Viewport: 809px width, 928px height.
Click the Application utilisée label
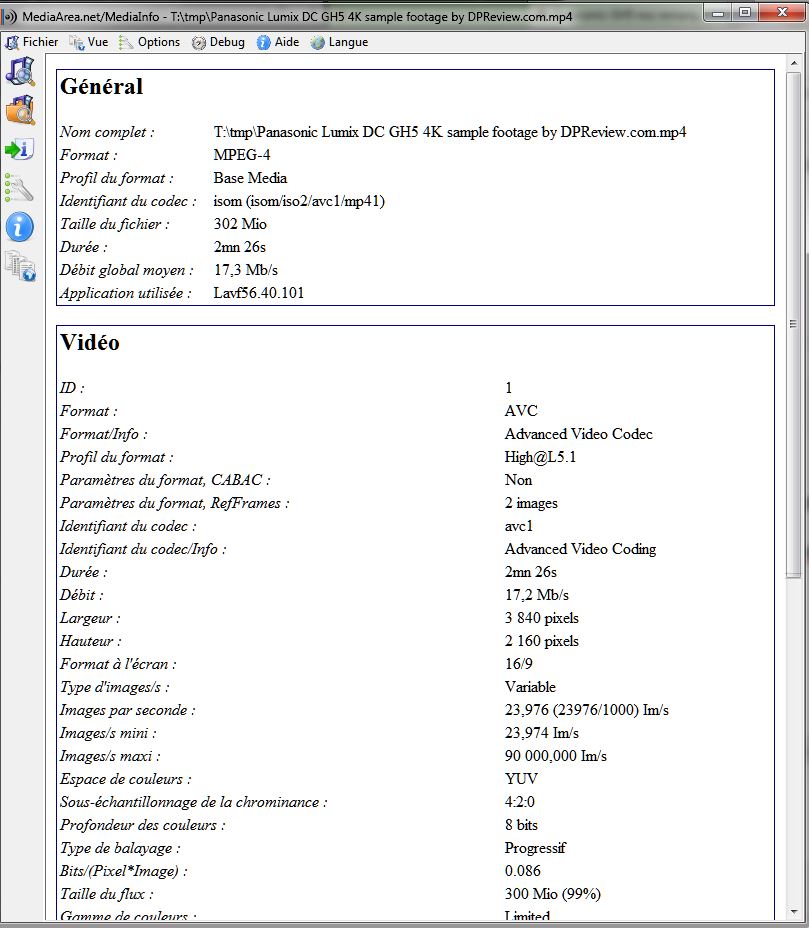pos(125,293)
